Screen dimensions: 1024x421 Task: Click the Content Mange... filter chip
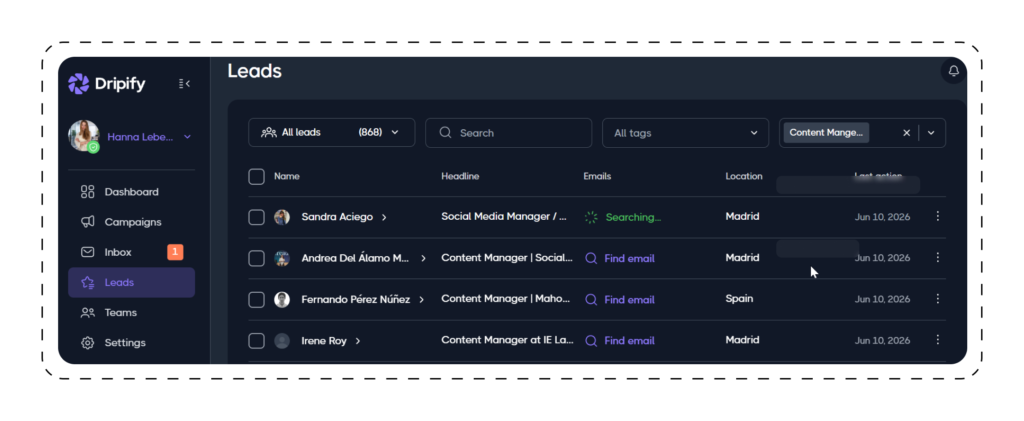pos(826,133)
